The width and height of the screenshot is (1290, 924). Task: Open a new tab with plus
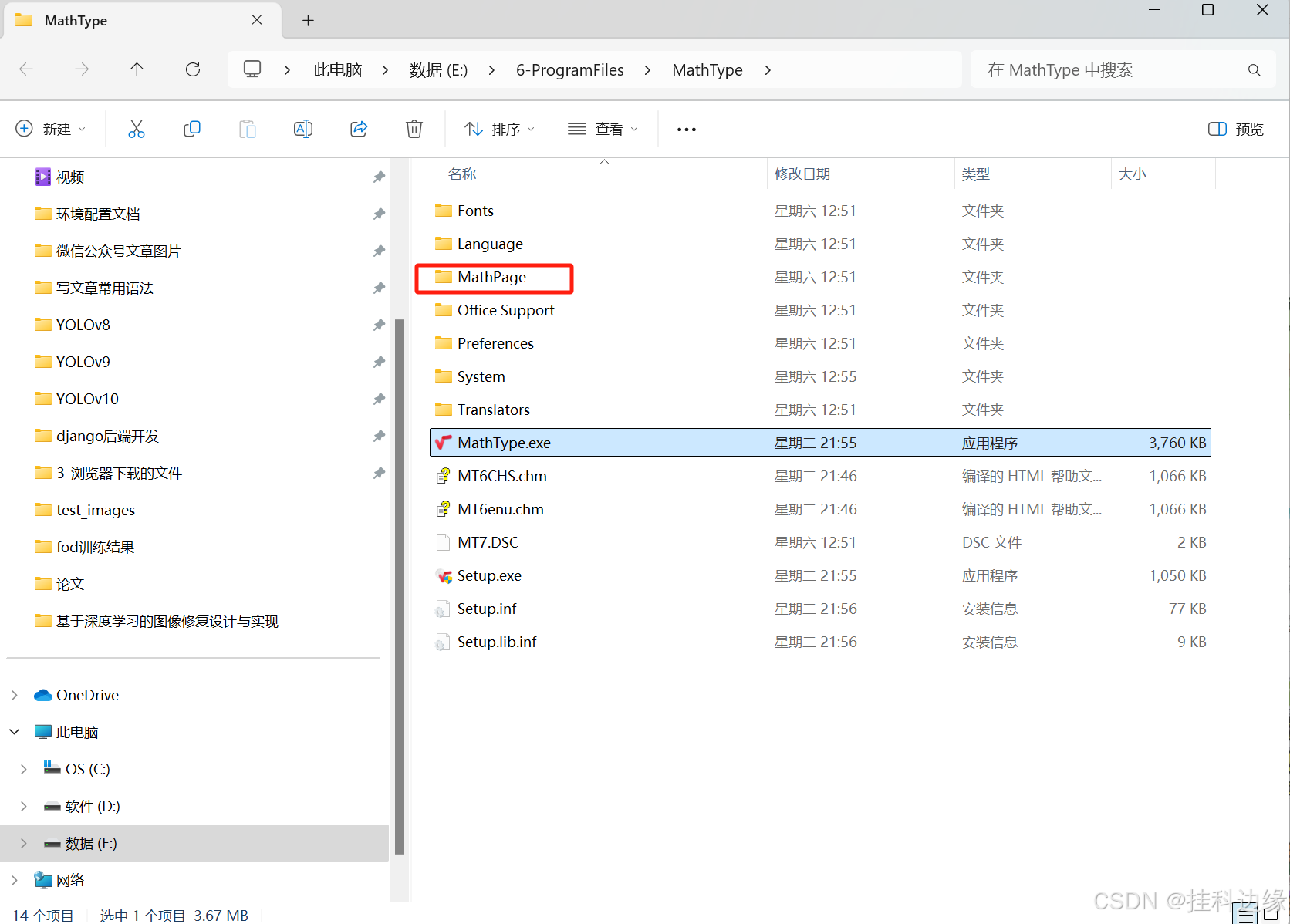click(308, 20)
